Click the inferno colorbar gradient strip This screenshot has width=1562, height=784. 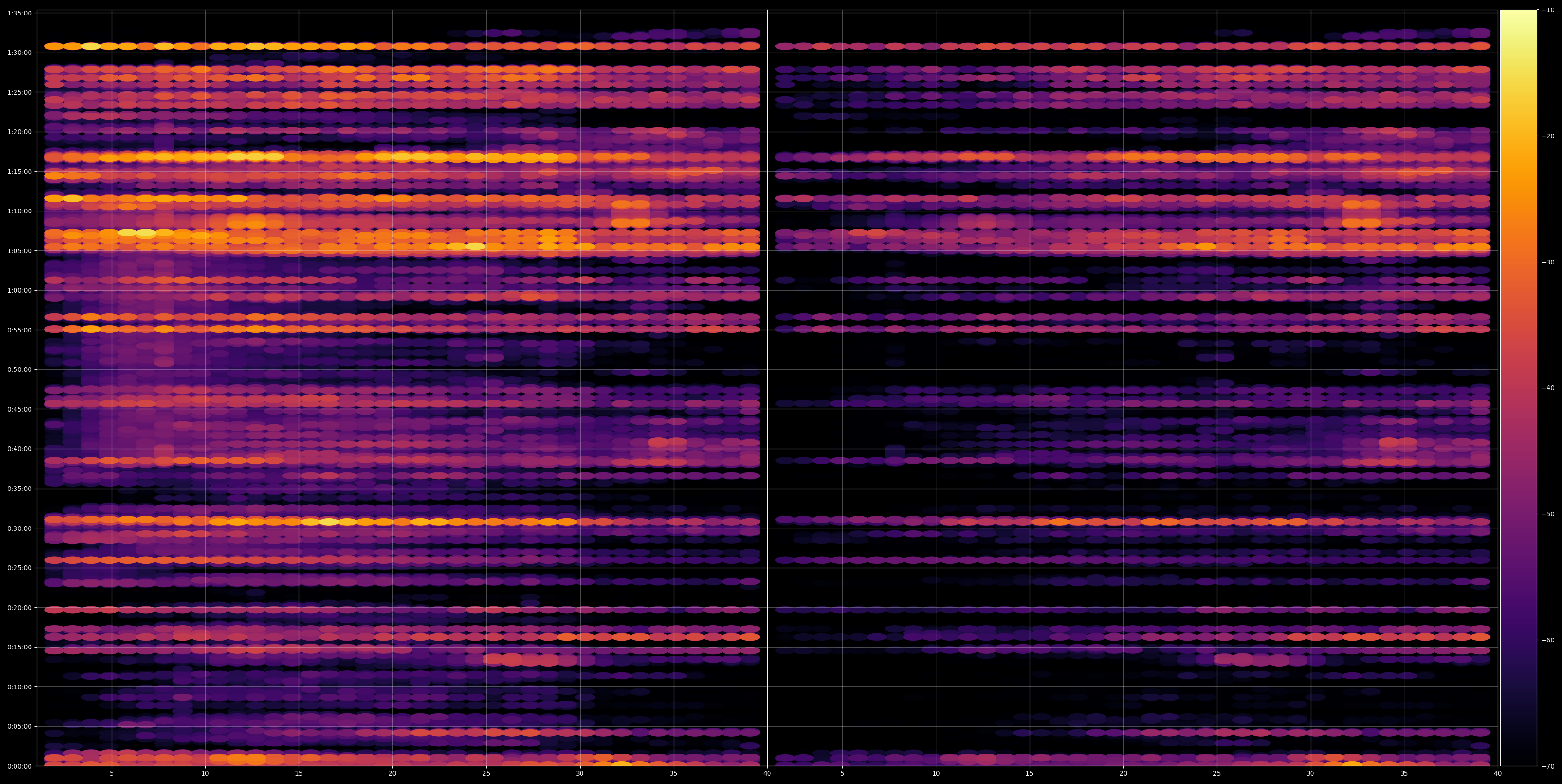(x=1518, y=388)
